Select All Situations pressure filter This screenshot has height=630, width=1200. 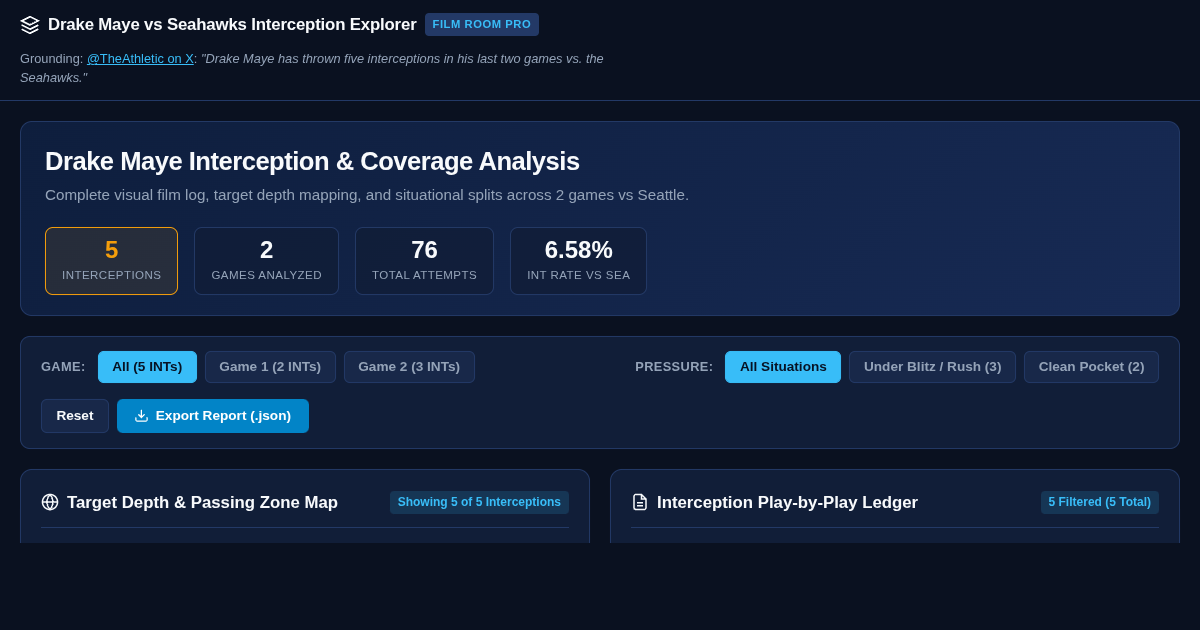[783, 367]
